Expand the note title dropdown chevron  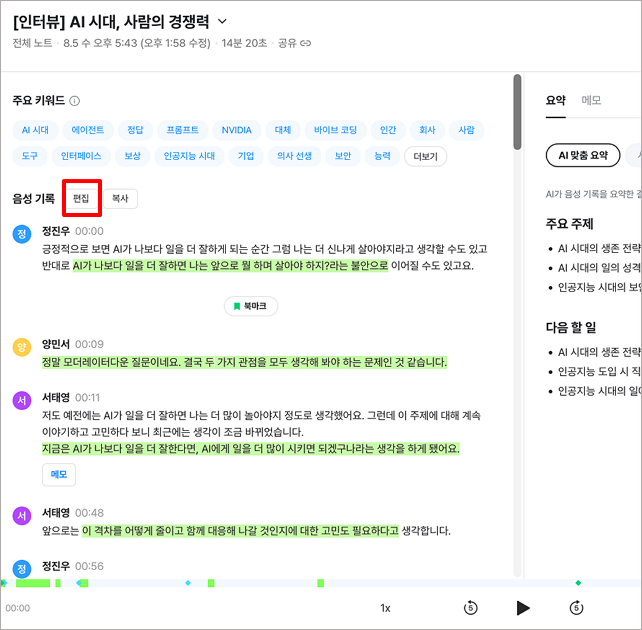tap(222, 21)
